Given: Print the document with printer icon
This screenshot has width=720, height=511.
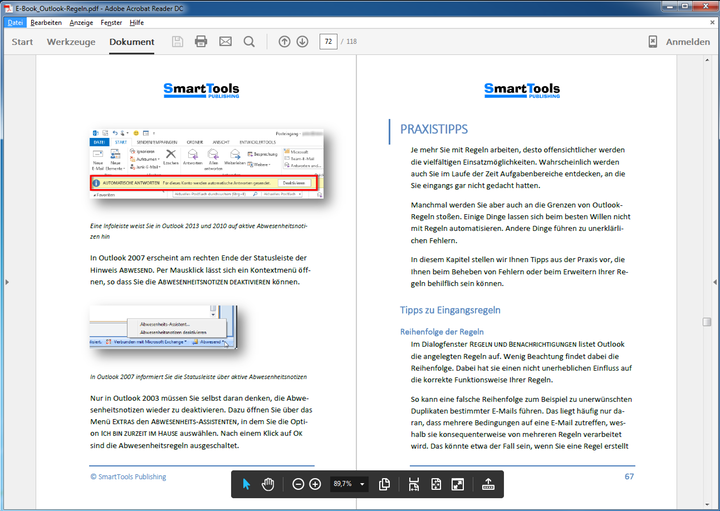Looking at the screenshot, I should 201,42.
